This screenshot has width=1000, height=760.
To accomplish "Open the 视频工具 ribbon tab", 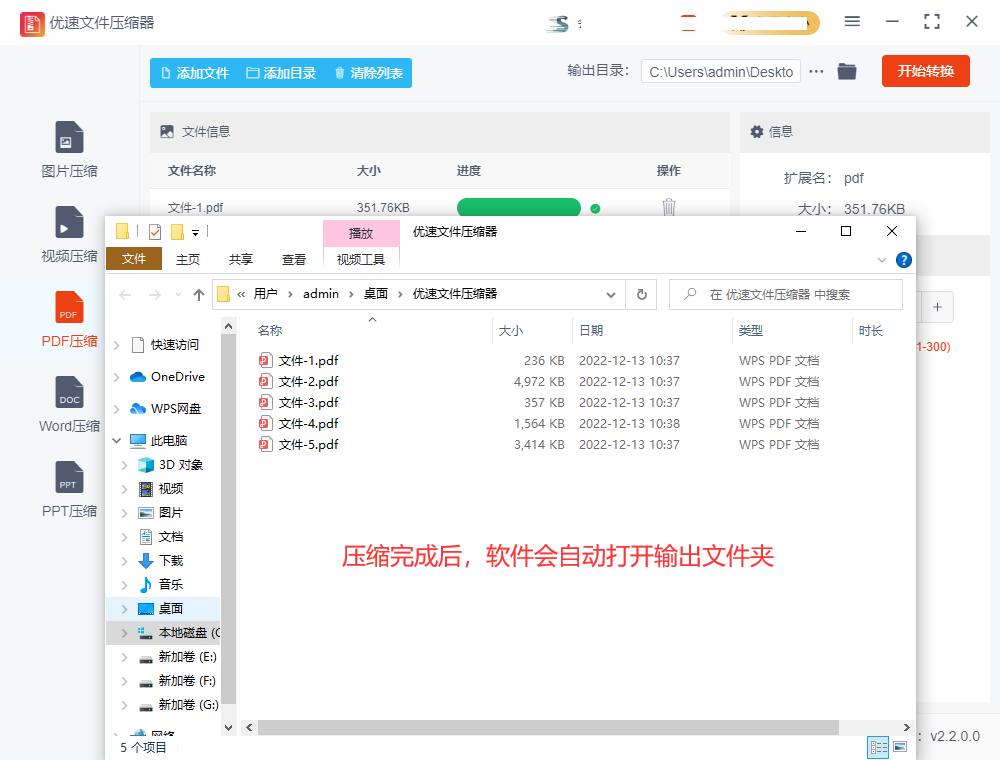I will [x=361, y=259].
